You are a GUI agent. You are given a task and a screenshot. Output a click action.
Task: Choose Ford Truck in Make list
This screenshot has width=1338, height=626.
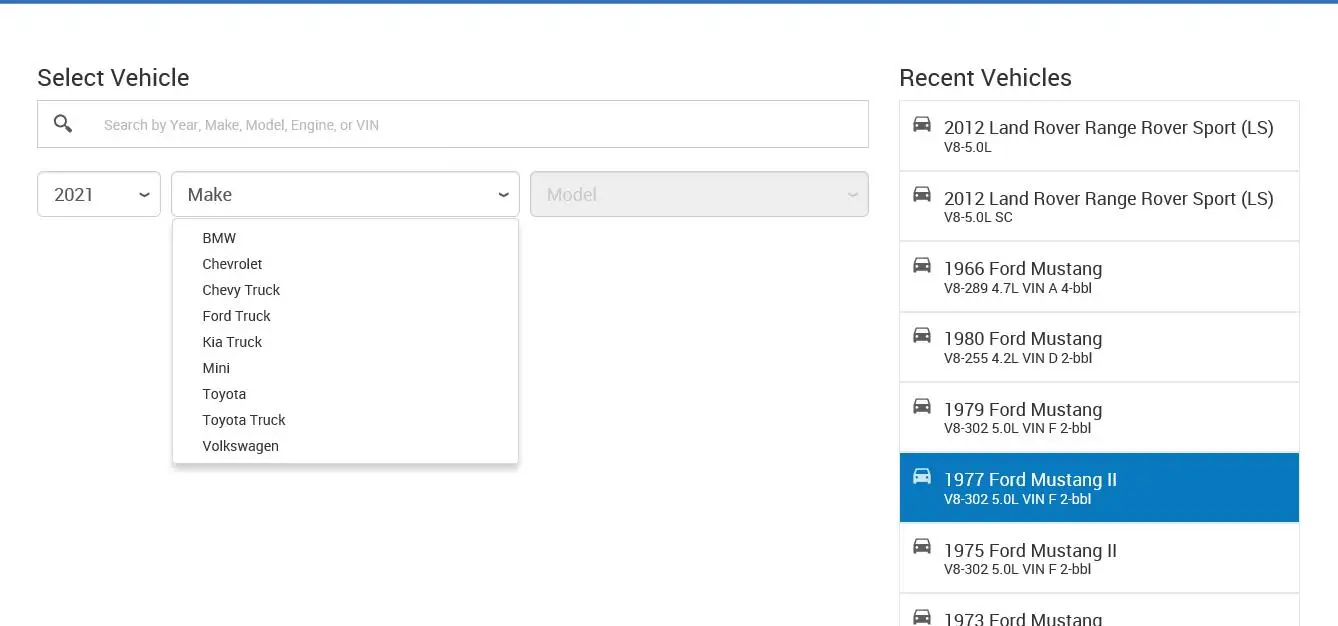point(345,316)
